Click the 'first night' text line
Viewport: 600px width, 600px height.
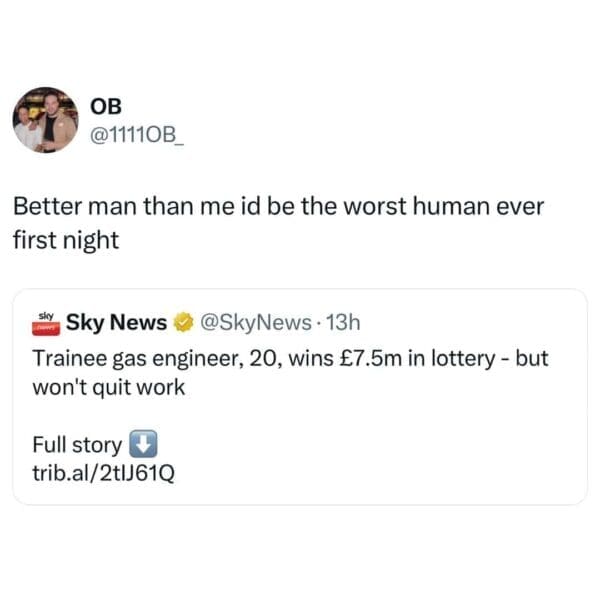point(66,240)
